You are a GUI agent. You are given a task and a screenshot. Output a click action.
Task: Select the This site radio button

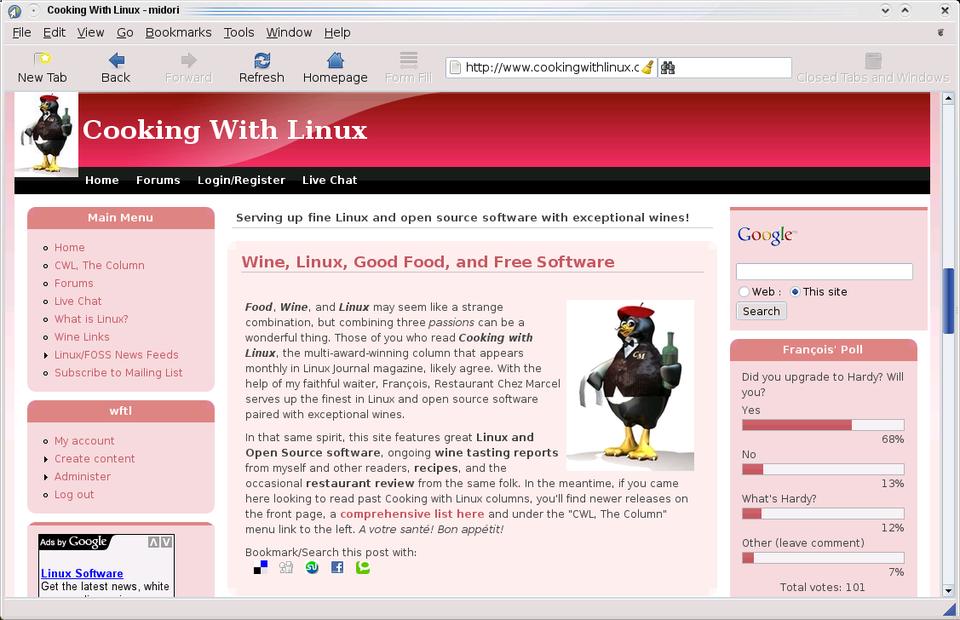[x=795, y=292]
